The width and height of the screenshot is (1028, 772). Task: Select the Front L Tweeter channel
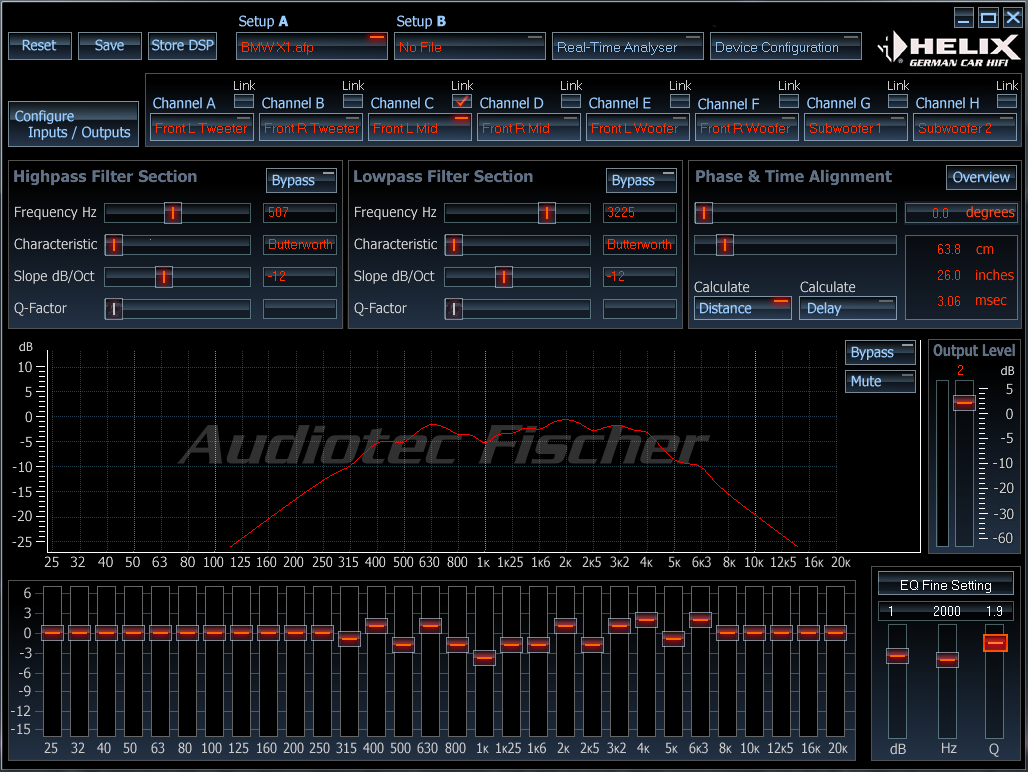(202, 128)
